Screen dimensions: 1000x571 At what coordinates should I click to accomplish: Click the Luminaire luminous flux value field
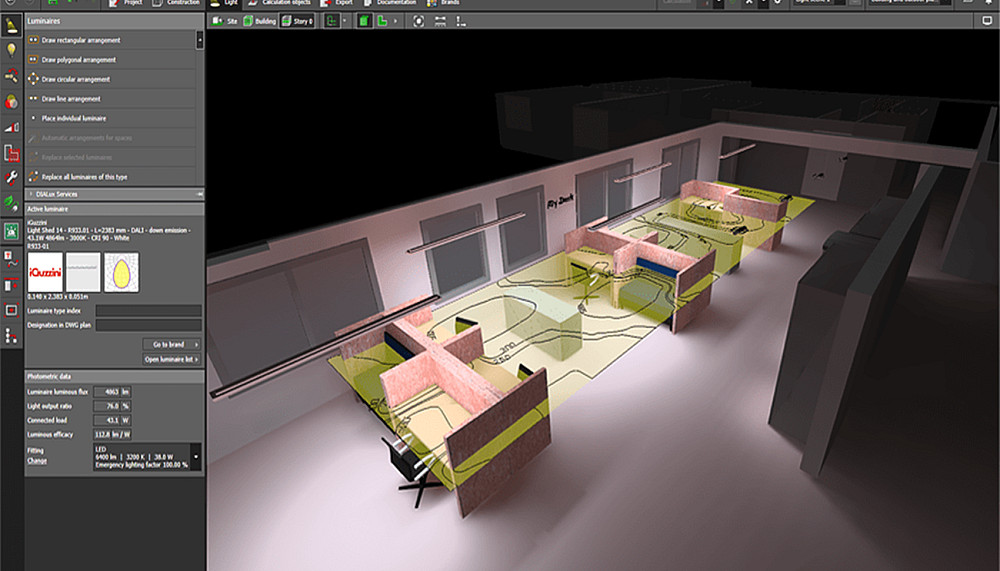pos(112,392)
